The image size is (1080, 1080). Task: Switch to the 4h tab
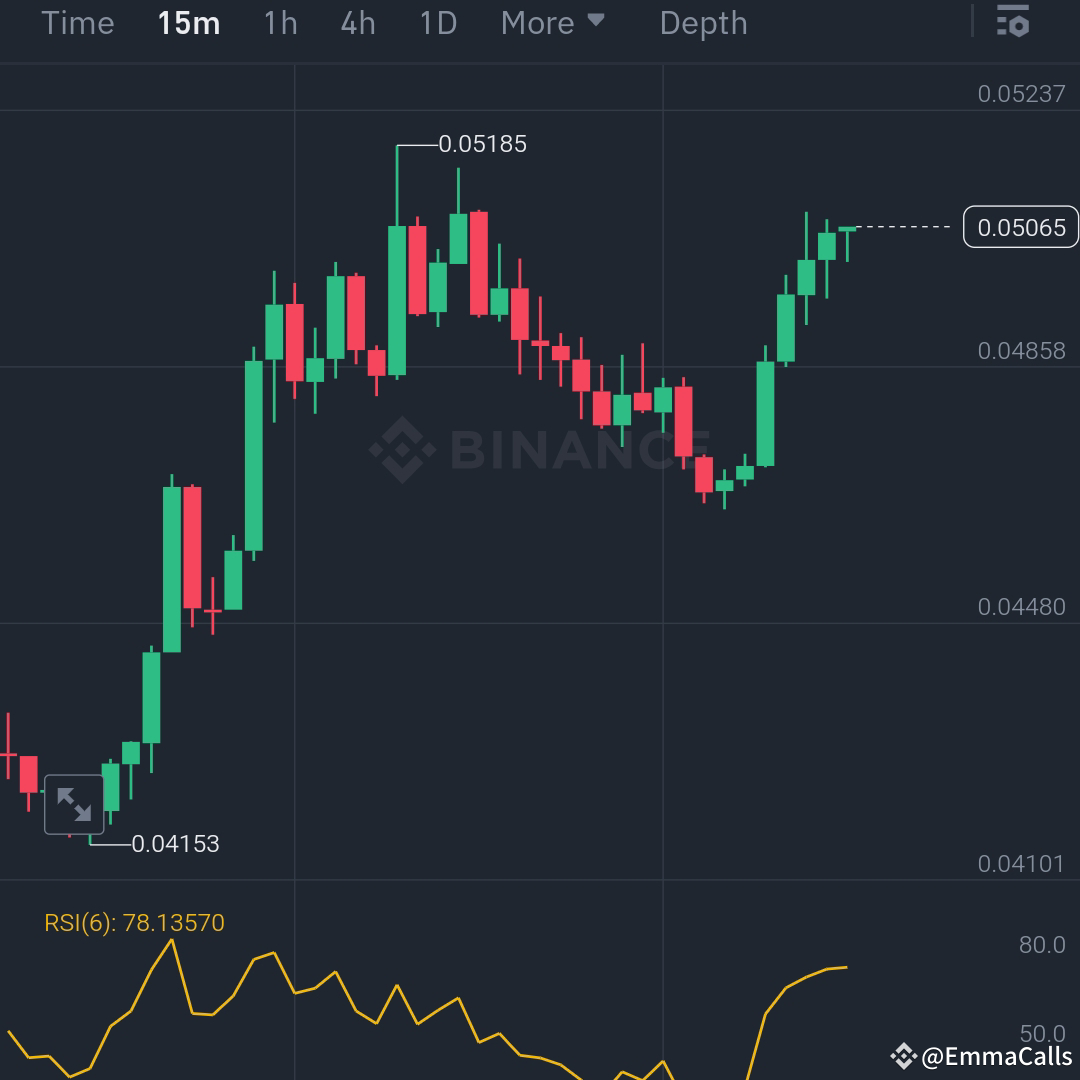[x=356, y=23]
